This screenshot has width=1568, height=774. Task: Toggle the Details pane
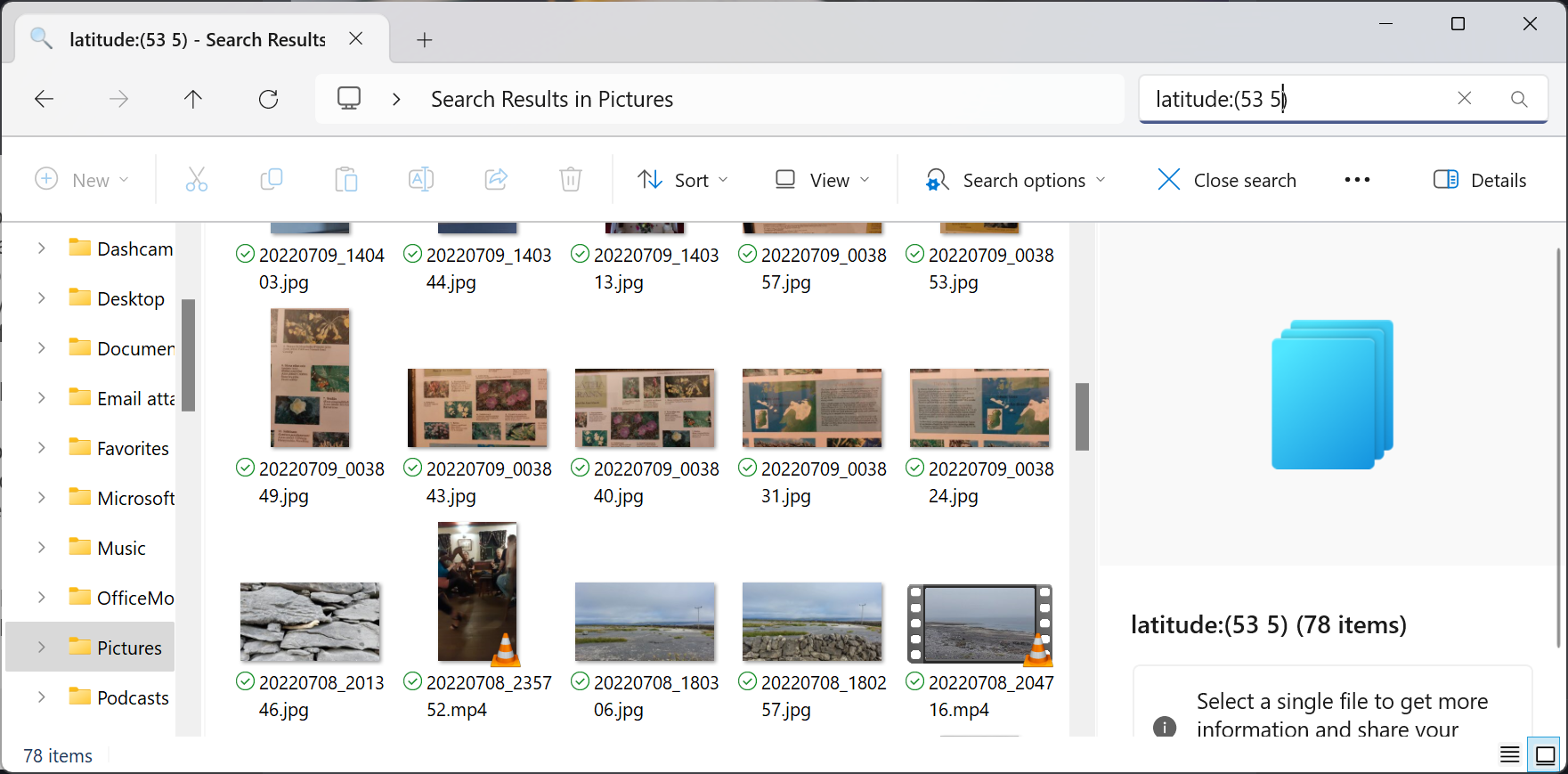coord(1480,180)
